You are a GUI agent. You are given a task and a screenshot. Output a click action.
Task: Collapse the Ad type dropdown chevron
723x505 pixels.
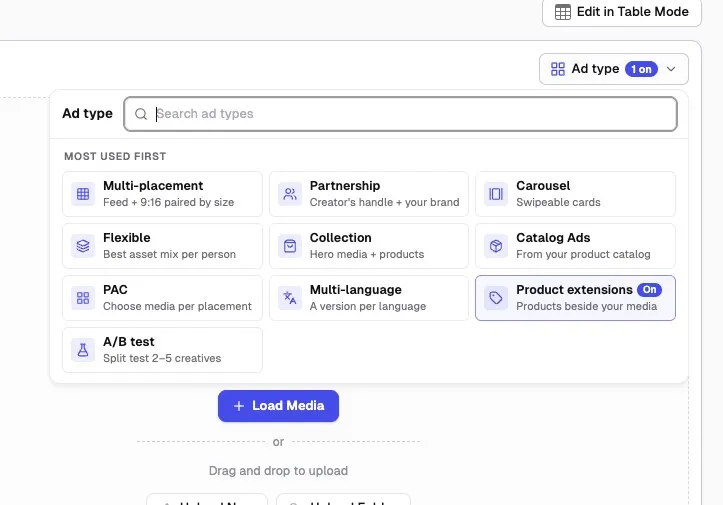click(x=671, y=69)
